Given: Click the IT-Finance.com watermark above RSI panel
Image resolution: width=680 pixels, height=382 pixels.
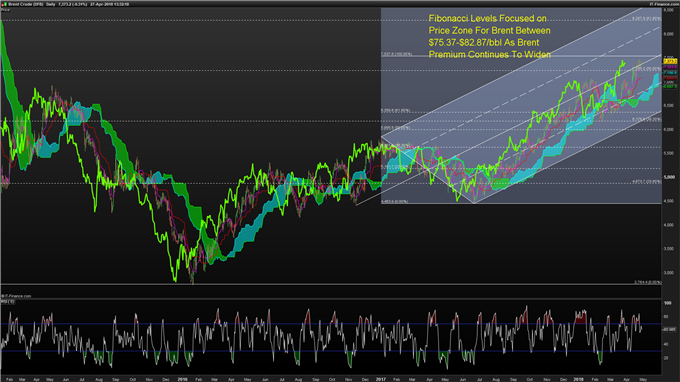Looking at the screenshot, I should point(16,296).
